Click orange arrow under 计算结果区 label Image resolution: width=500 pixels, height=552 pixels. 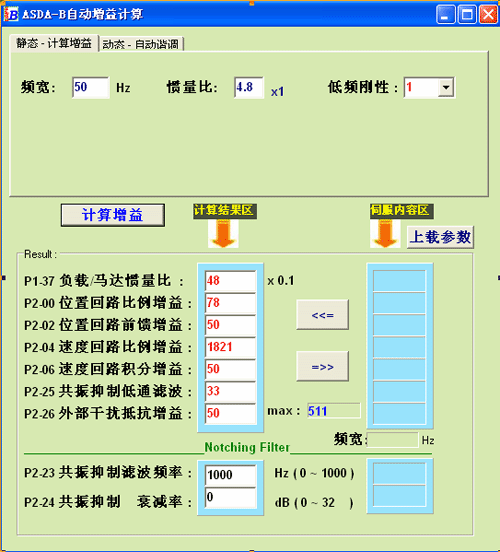click(223, 233)
